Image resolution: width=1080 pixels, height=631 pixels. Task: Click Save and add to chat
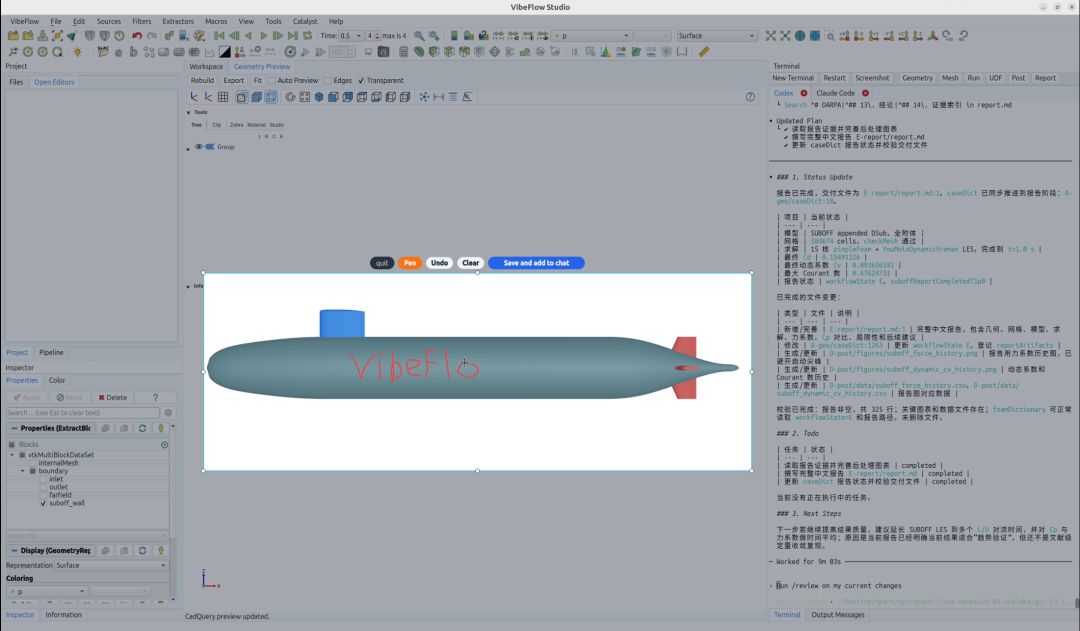pyautogui.click(x=536, y=263)
